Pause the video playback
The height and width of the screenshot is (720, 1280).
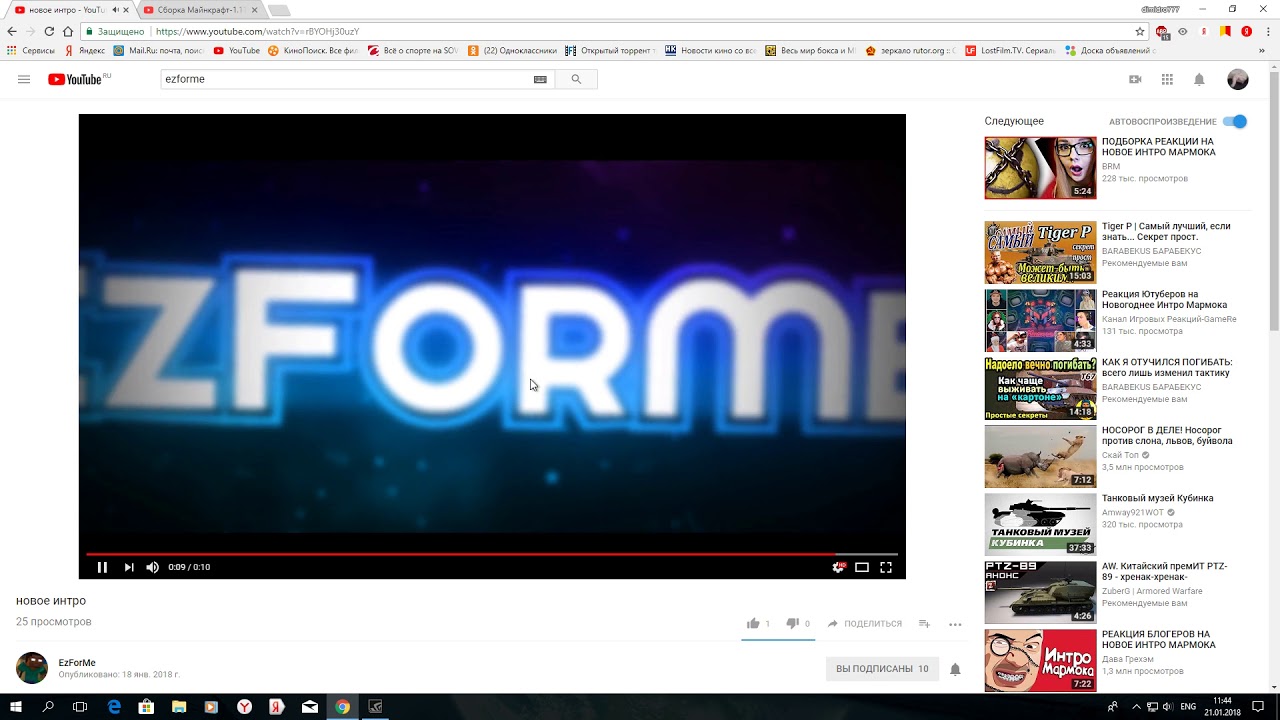coord(102,567)
